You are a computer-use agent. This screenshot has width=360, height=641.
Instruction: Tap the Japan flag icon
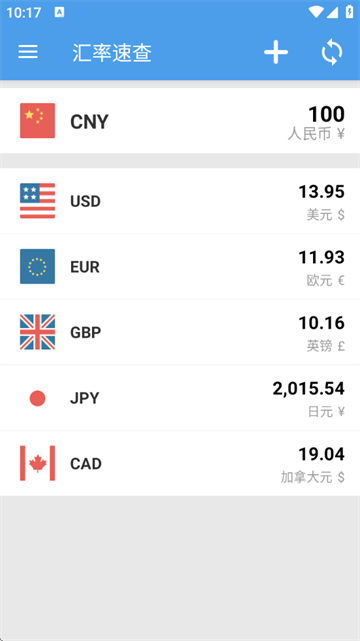[38, 398]
